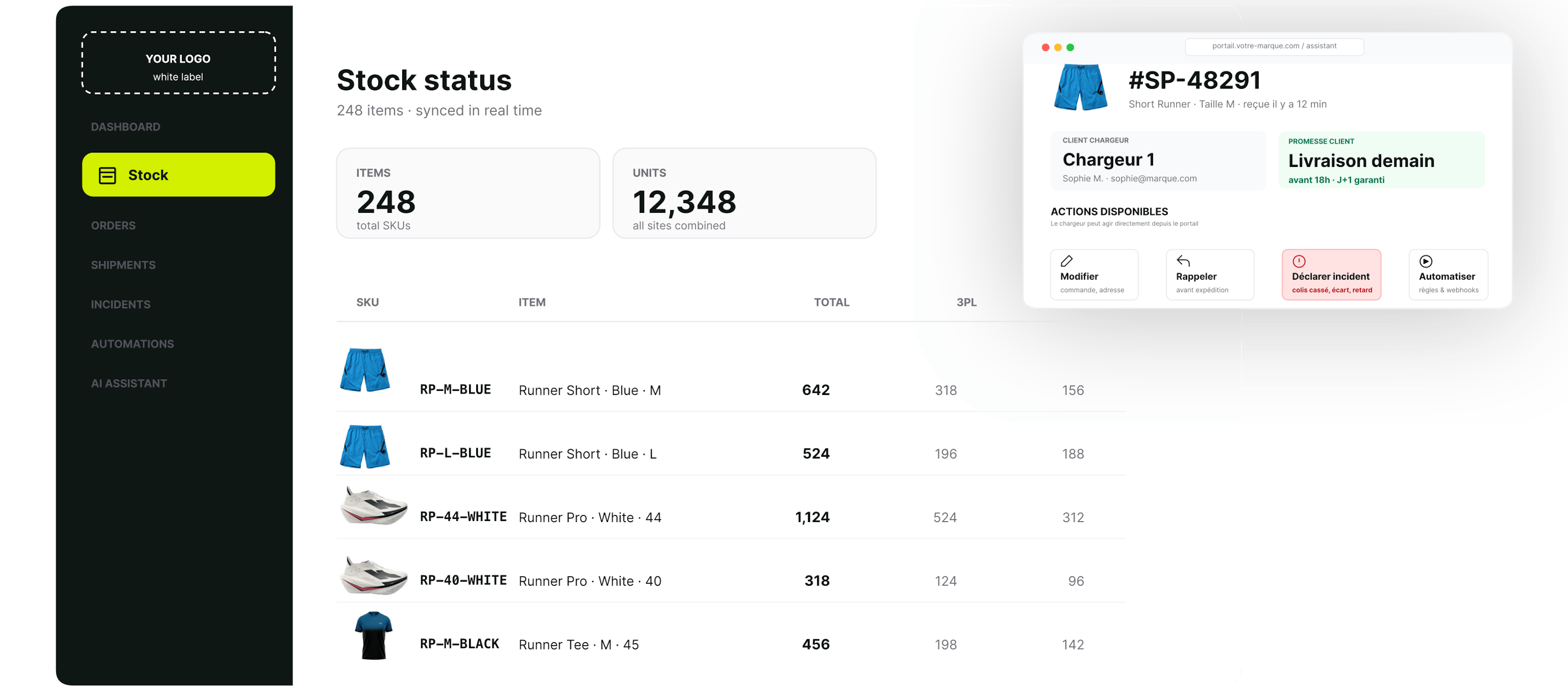Screen dimensions: 1568x691
Task: Open the Dashboard section in sidebar
Action: tap(126, 127)
